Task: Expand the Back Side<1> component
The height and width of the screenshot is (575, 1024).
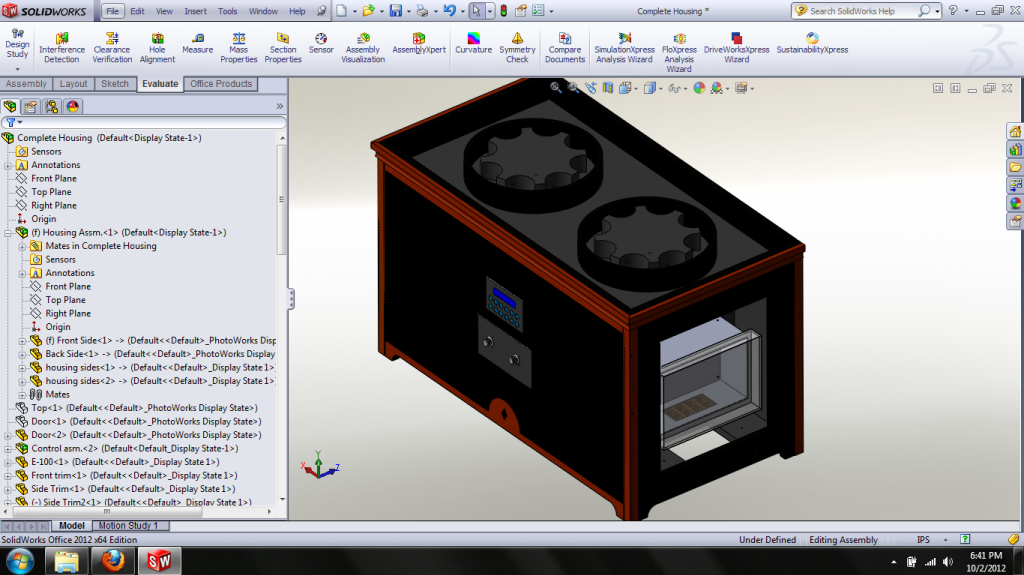Action: coord(22,354)
